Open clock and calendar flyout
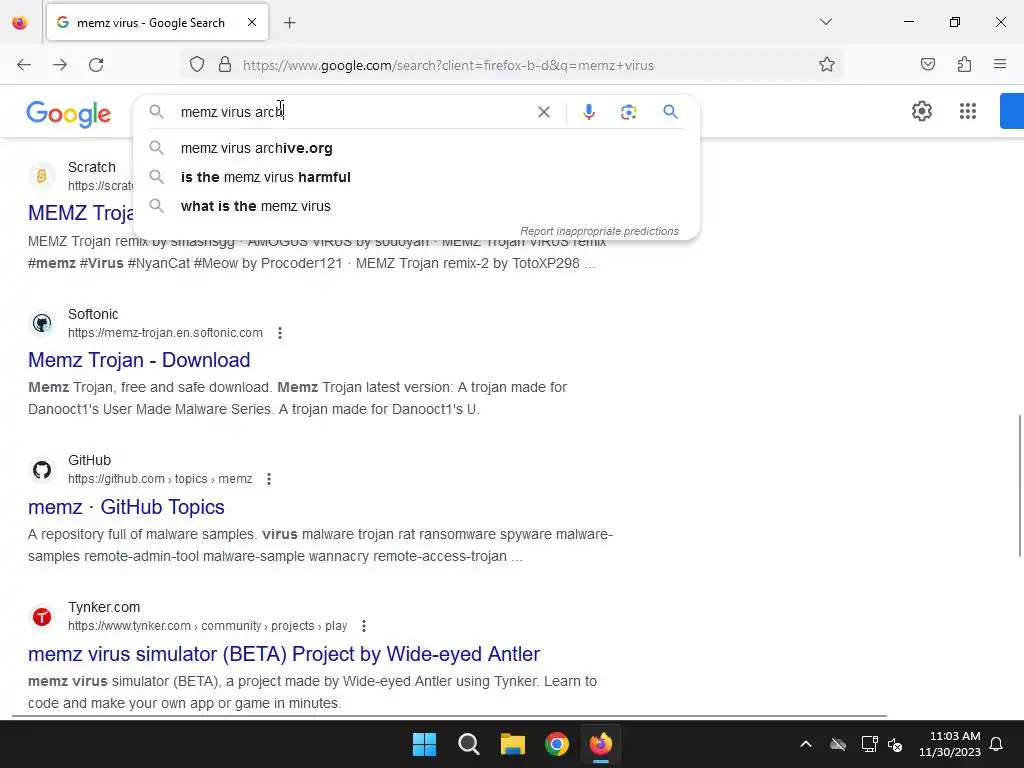Image resolution: width=1024 pixels, height=768 pixels. pos(950,744)
